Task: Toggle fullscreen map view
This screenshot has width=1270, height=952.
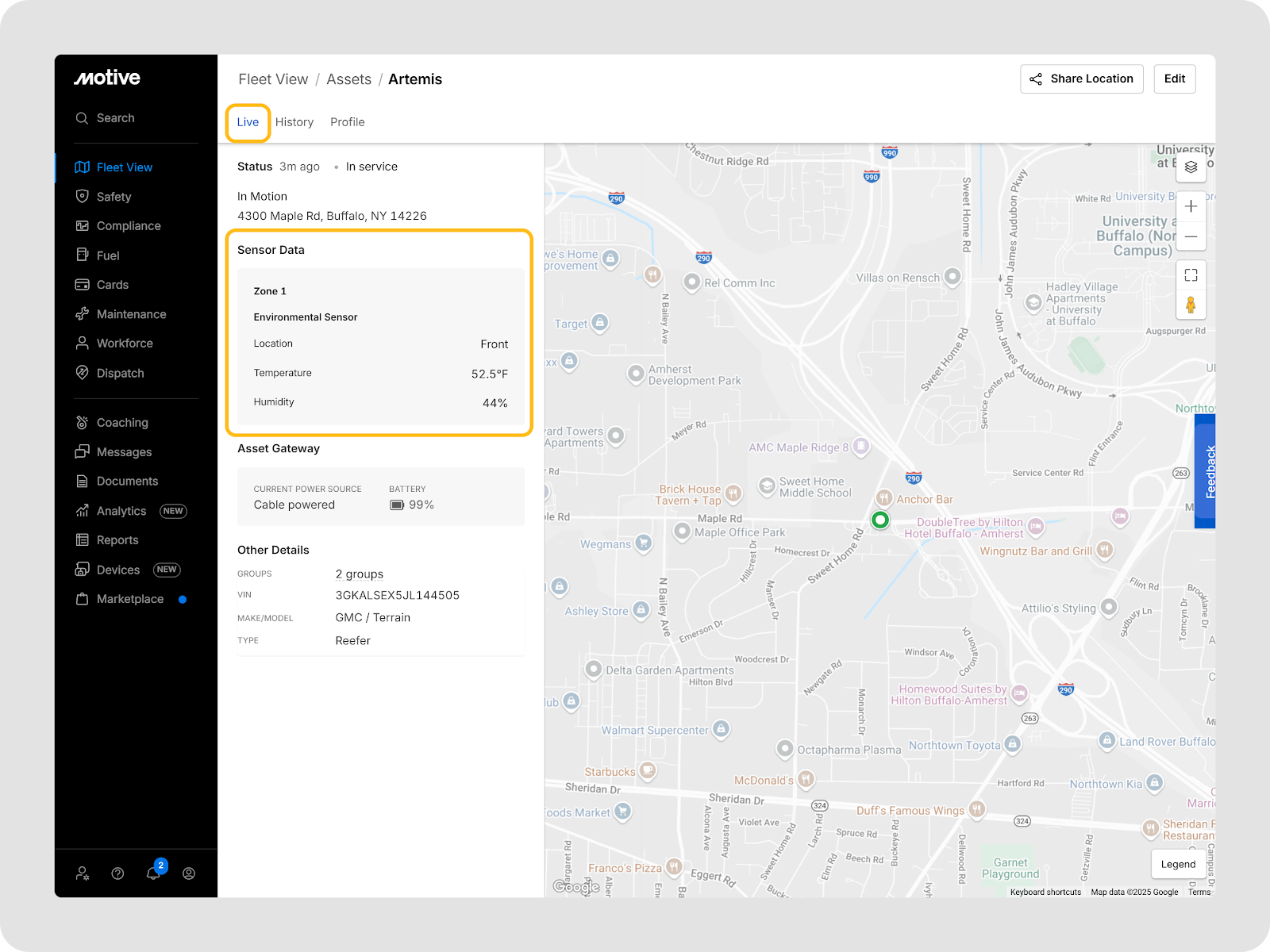Action: (1191, 275)
